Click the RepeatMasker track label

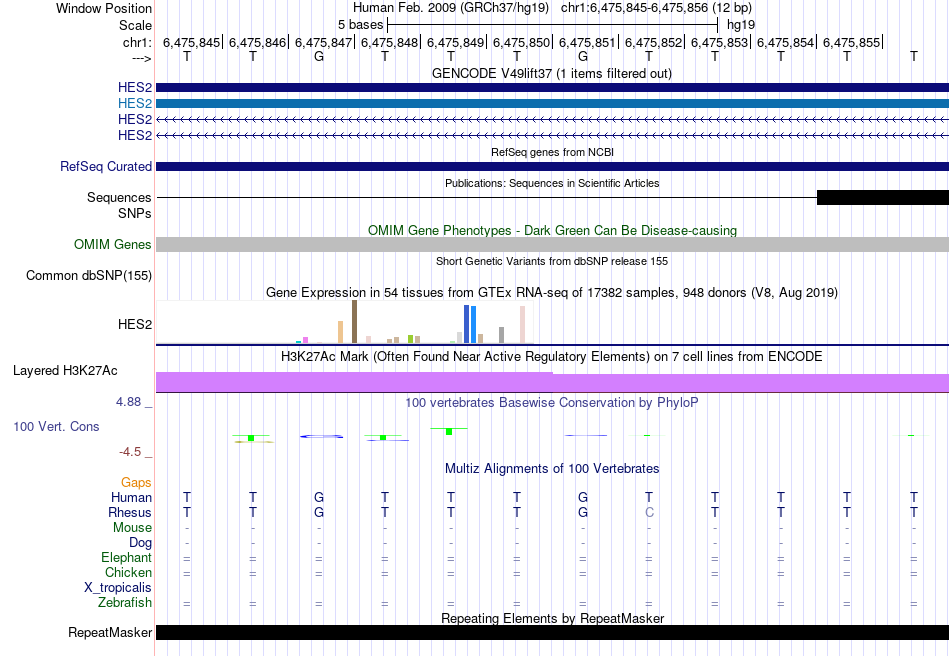pos(110,632)
